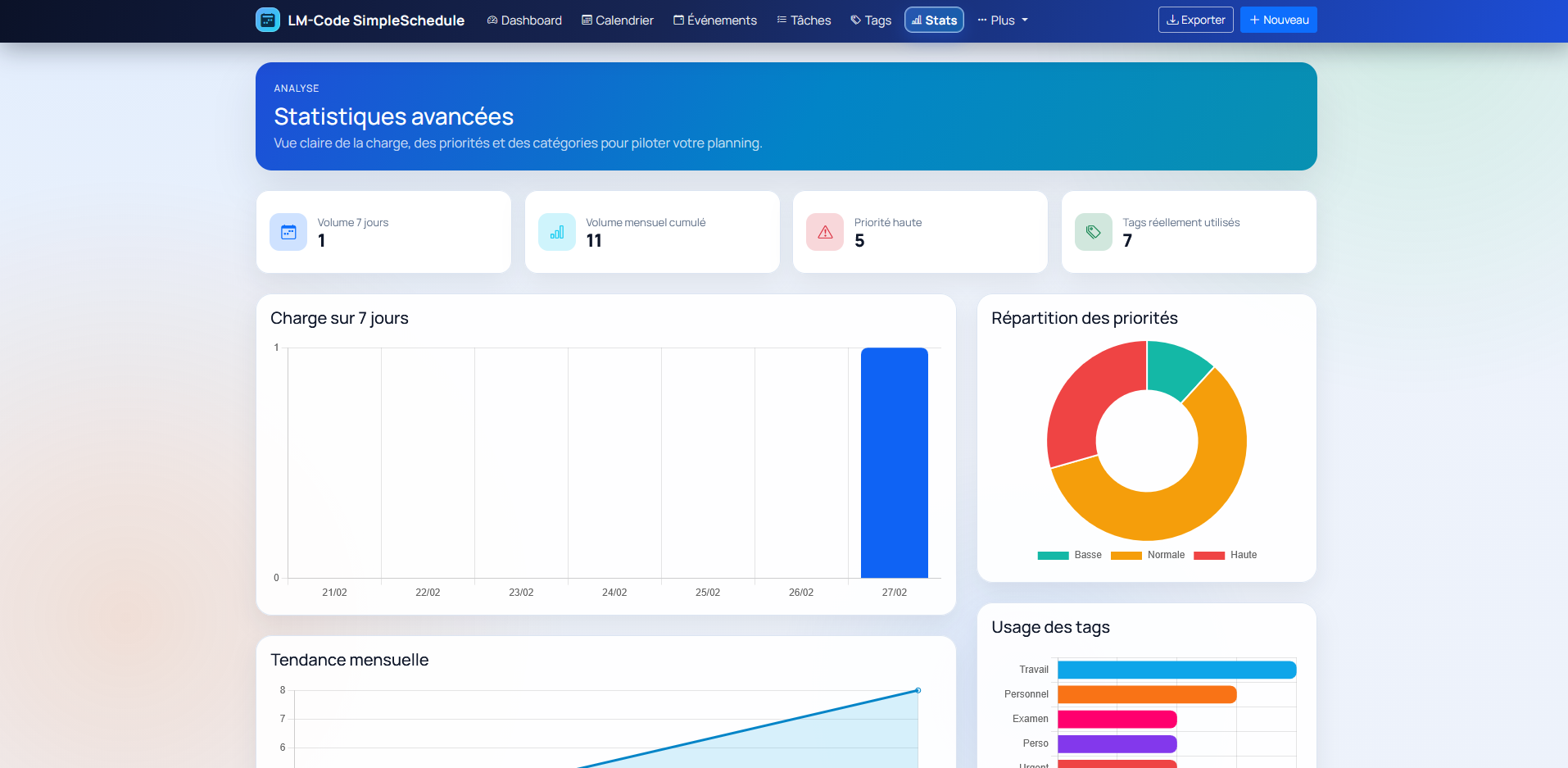Open the Tâches section from the menu
Image resolution: width=1568 pixels, height=768 pixels.
[x=804, y=20]
